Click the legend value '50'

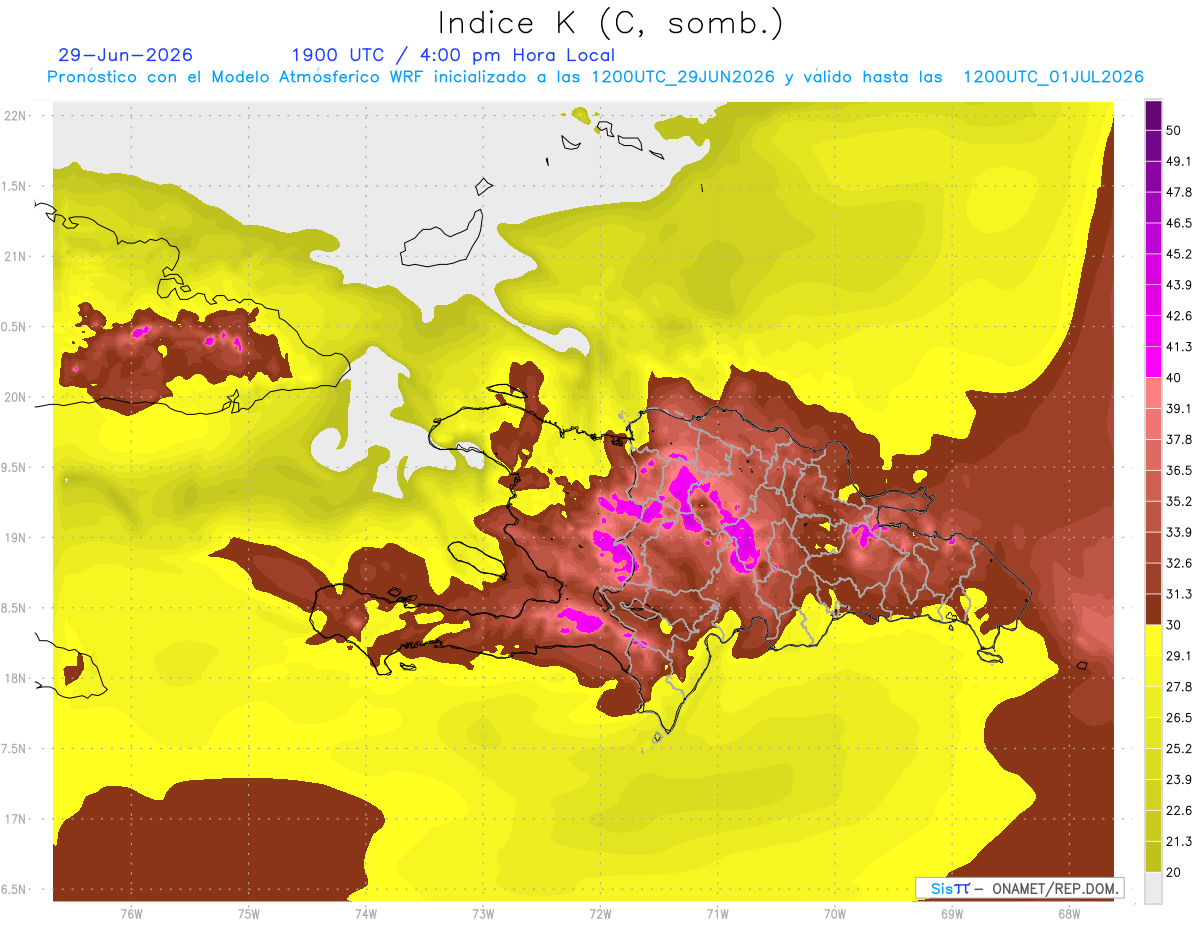pyautogui.click(x=1174, y=131)
